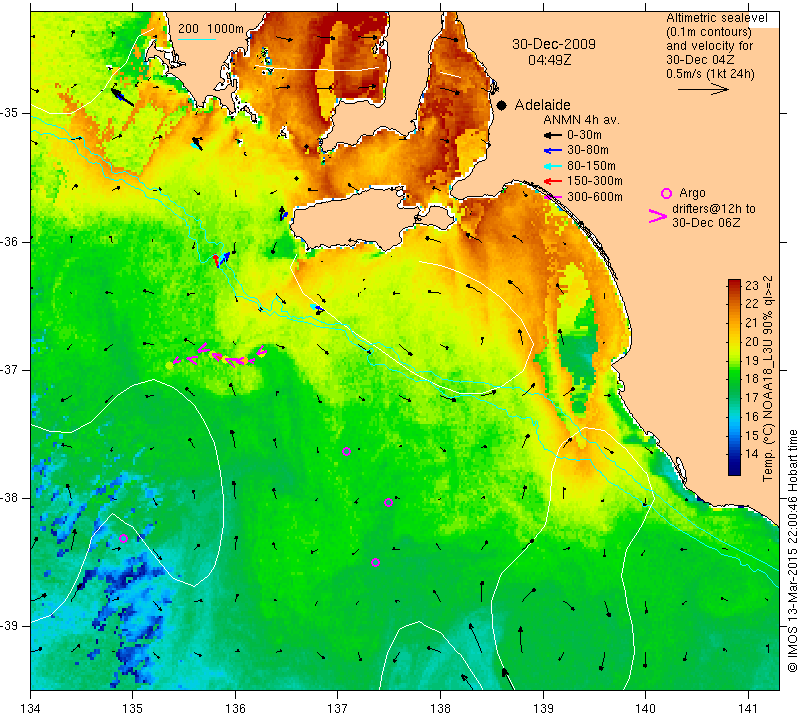Click the 'Argo' legend label
The image size is (800, 720).
click(692, 193)
